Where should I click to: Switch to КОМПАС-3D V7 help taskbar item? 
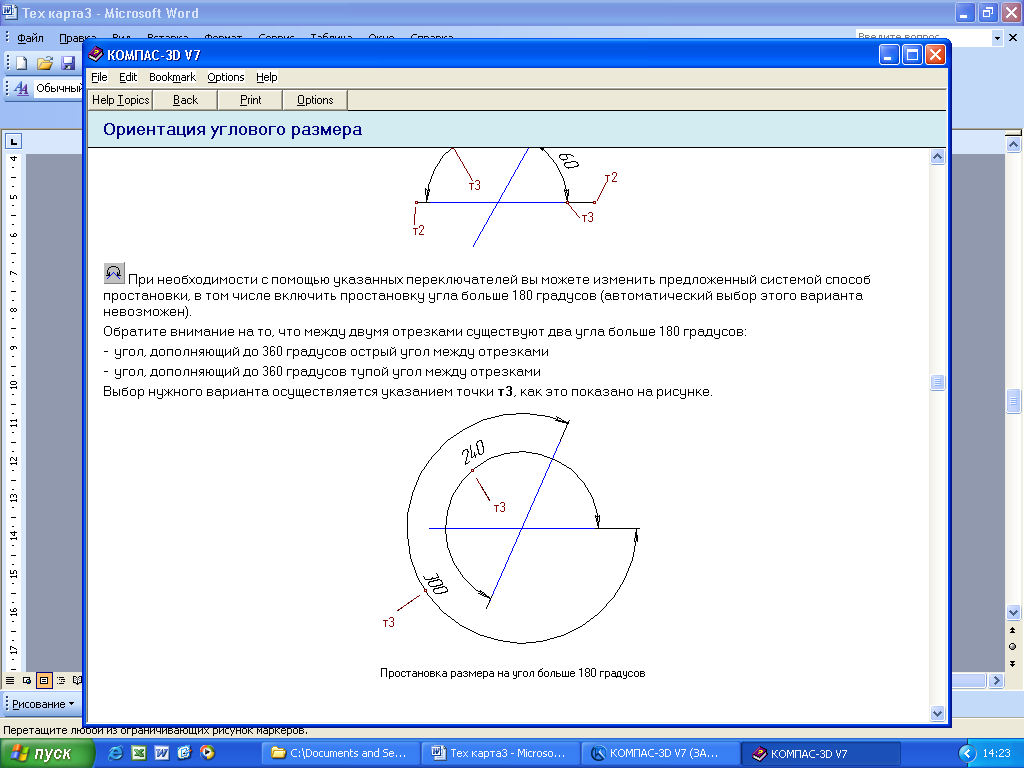822,753
